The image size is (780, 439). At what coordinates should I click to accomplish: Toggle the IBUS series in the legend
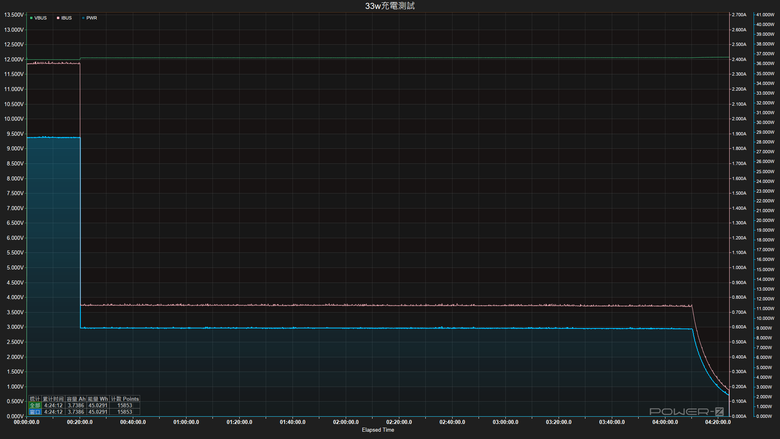point(65,18)
